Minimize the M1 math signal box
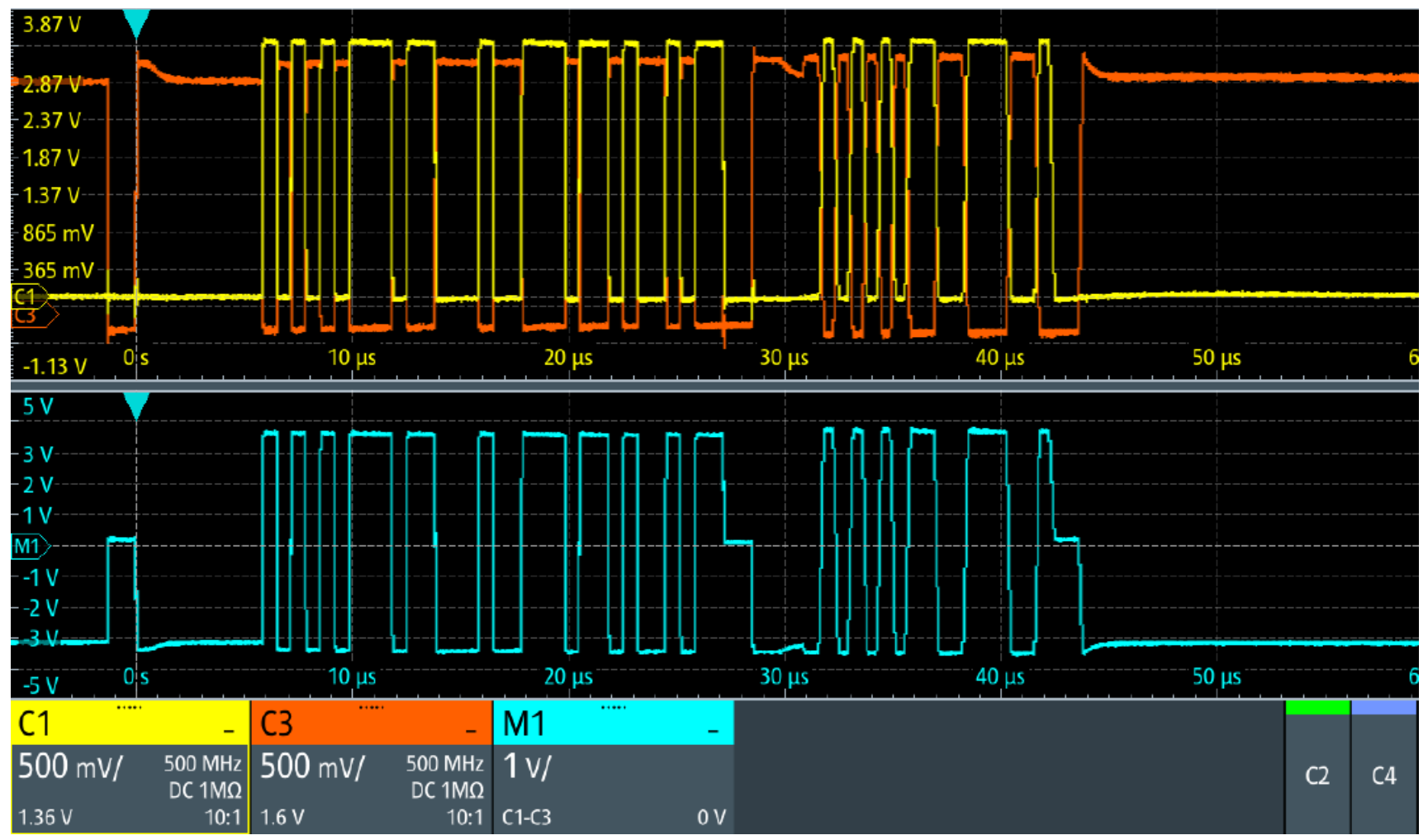This screenshot has height=840, width=1428. pyautogui.click(x=713, y=729)
